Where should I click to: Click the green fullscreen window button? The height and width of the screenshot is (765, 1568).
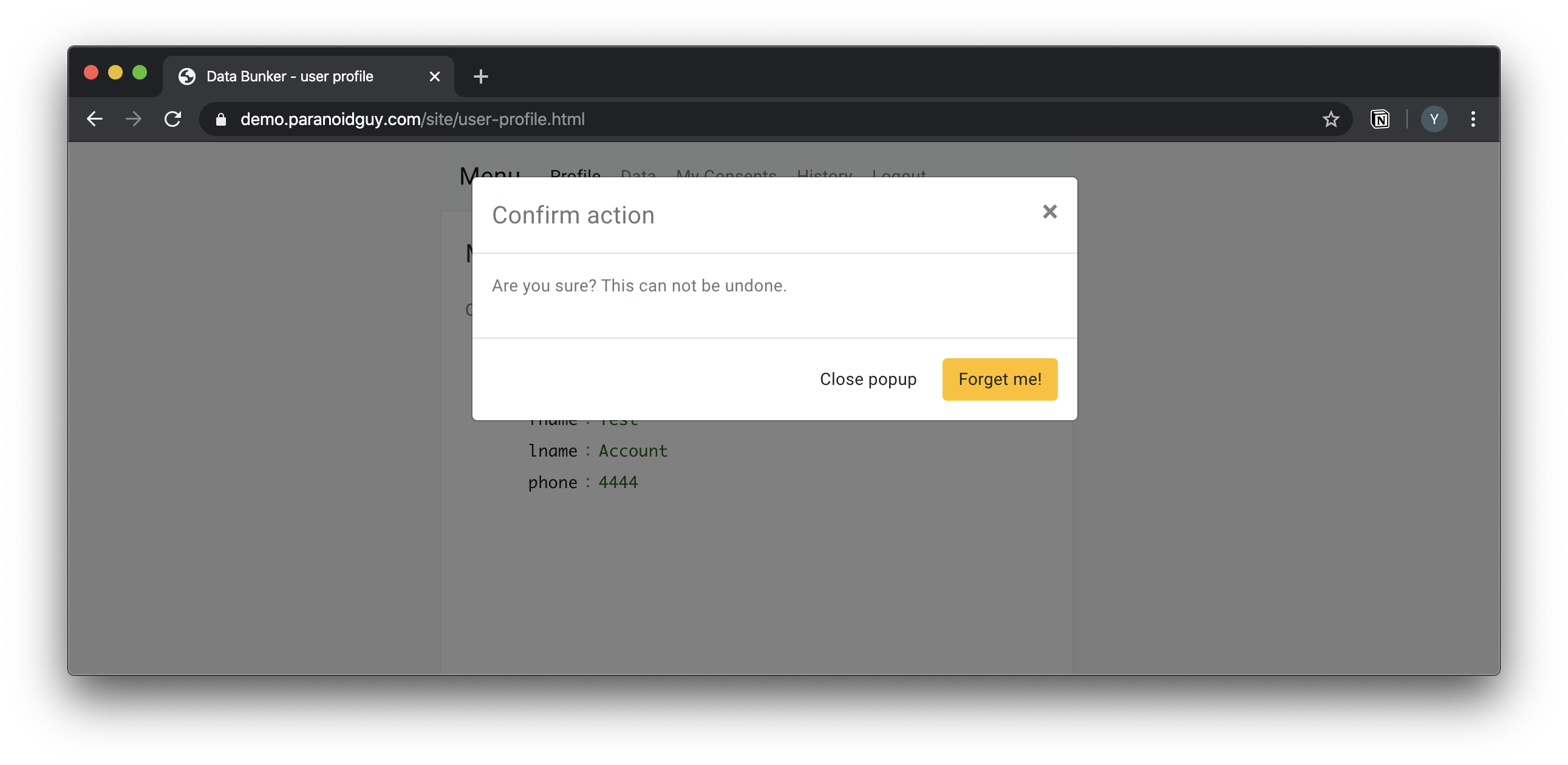(140, 72)
